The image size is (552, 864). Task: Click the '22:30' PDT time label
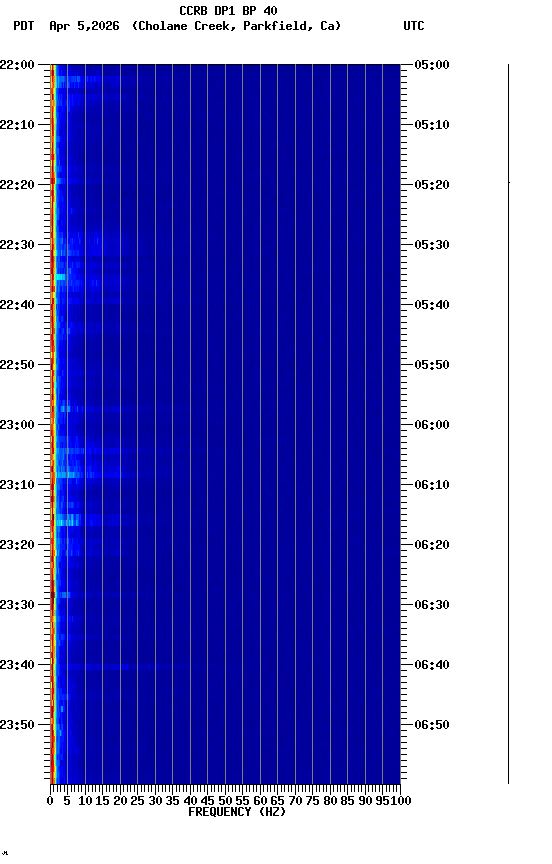coord(17,245)
